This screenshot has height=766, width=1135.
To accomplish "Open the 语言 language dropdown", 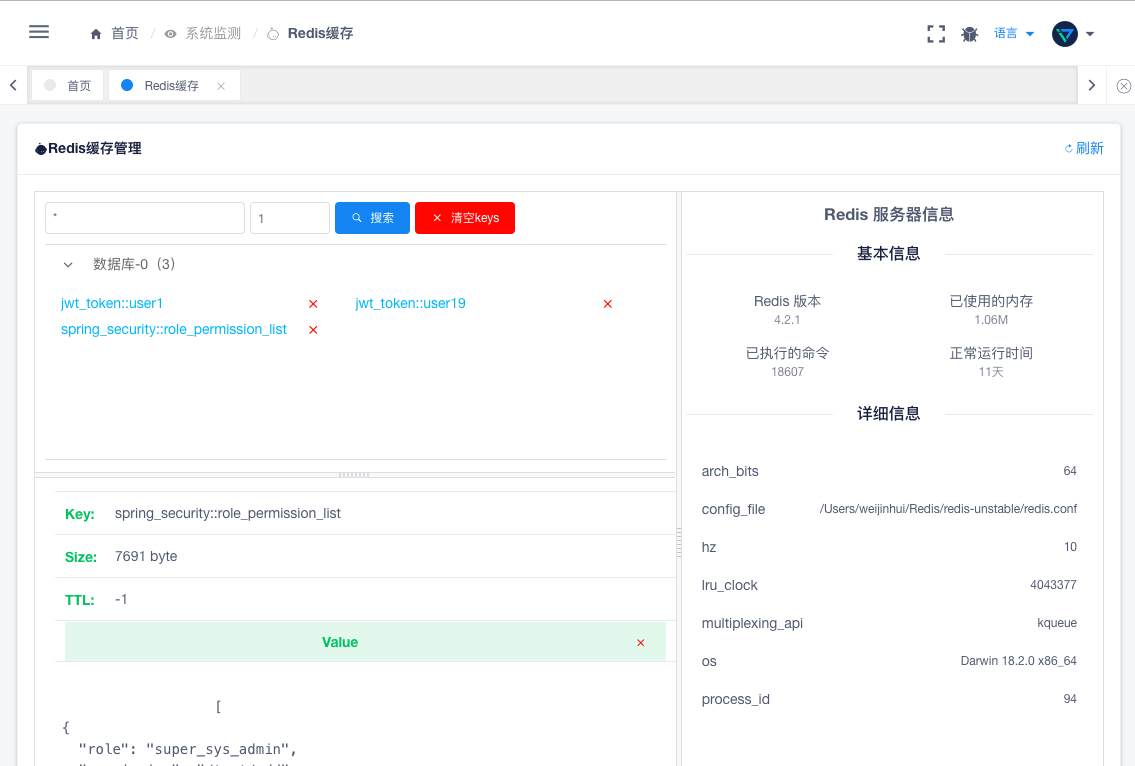I will click(1013, 33).
